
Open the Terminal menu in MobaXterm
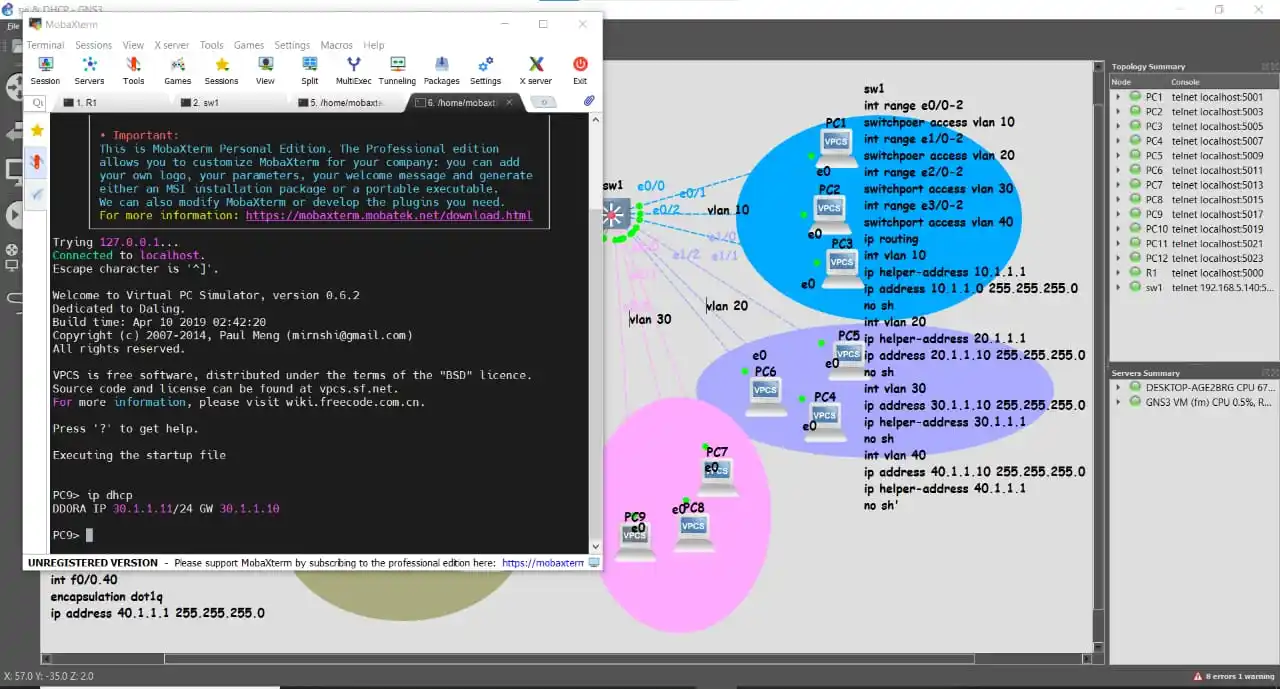45,45
